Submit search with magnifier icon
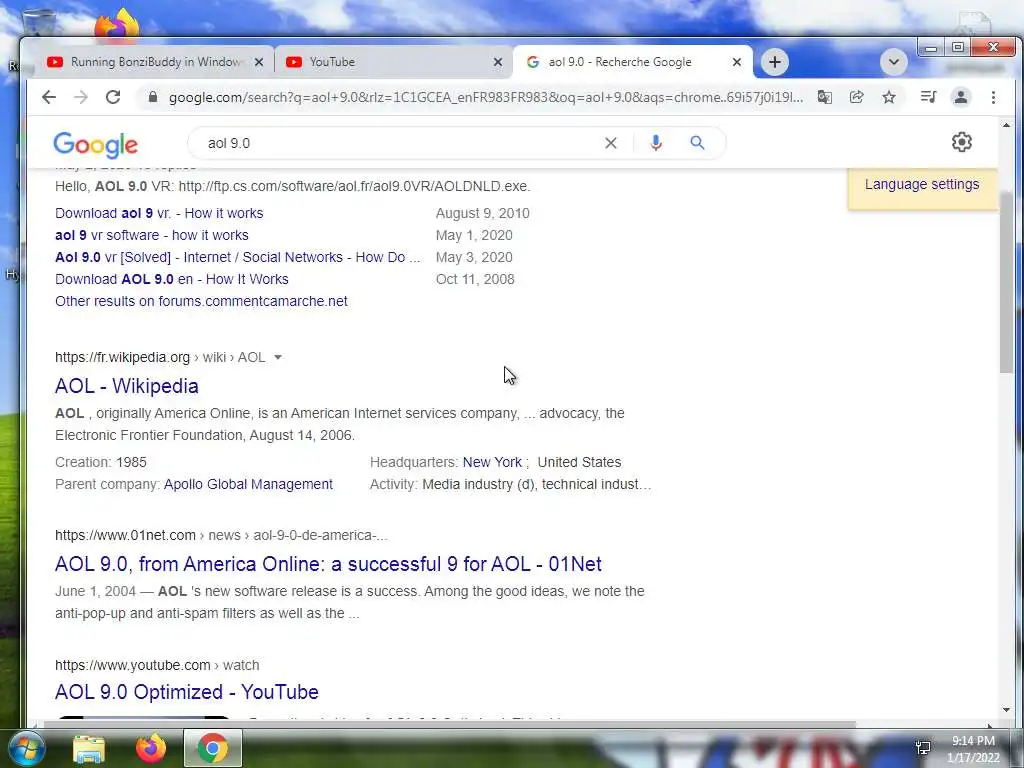The height and width of the screenshot is (768, 1024). (697, 143)
